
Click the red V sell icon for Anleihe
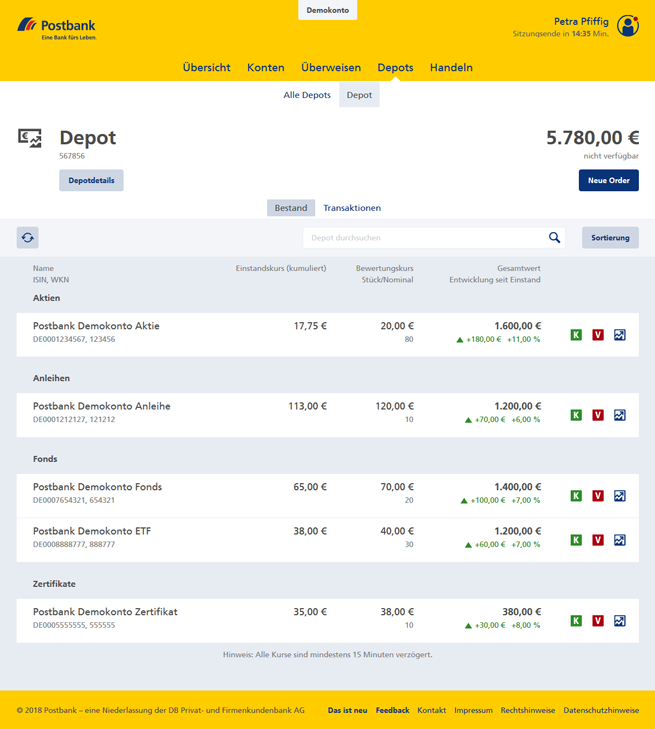598,415
